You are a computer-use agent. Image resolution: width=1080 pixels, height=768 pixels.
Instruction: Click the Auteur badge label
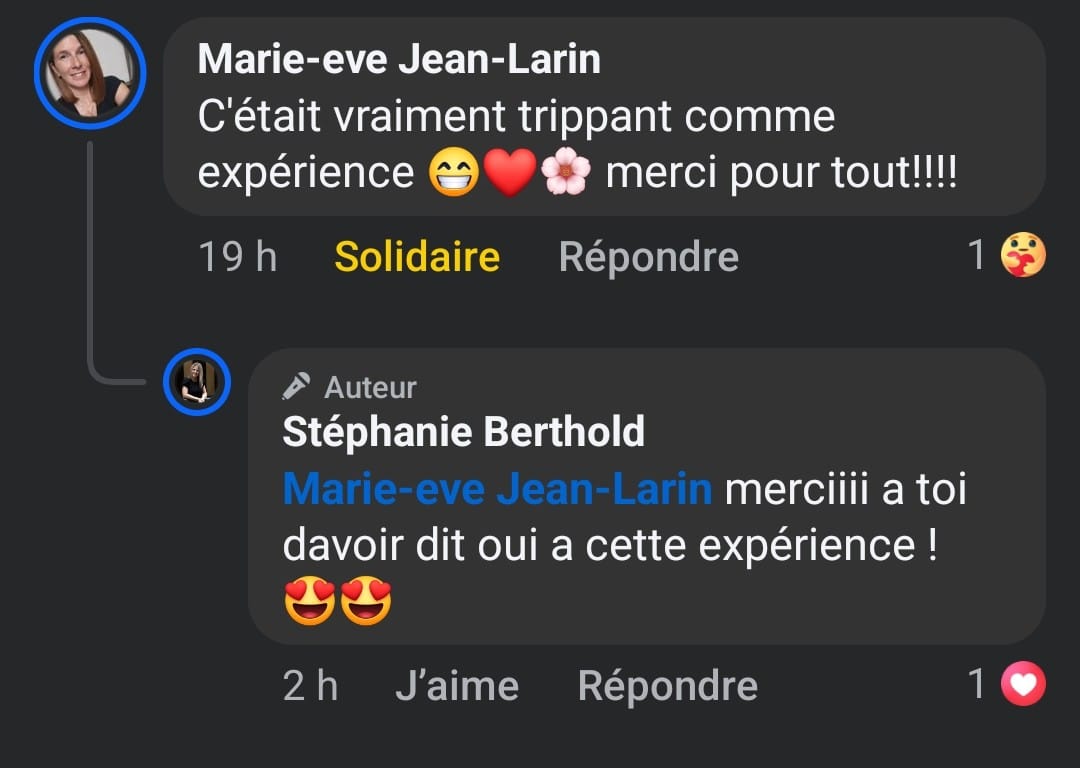(x=370, y=387)
